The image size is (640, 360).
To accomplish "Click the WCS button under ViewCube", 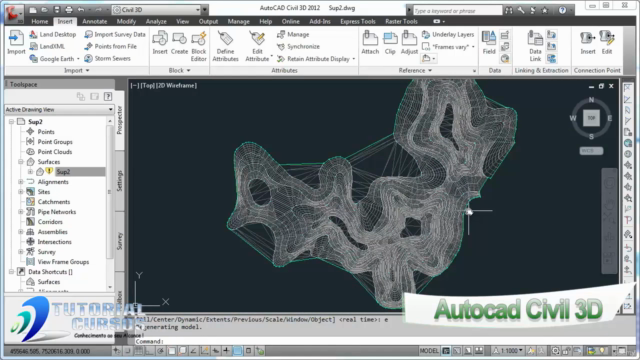I will [591, 151].
